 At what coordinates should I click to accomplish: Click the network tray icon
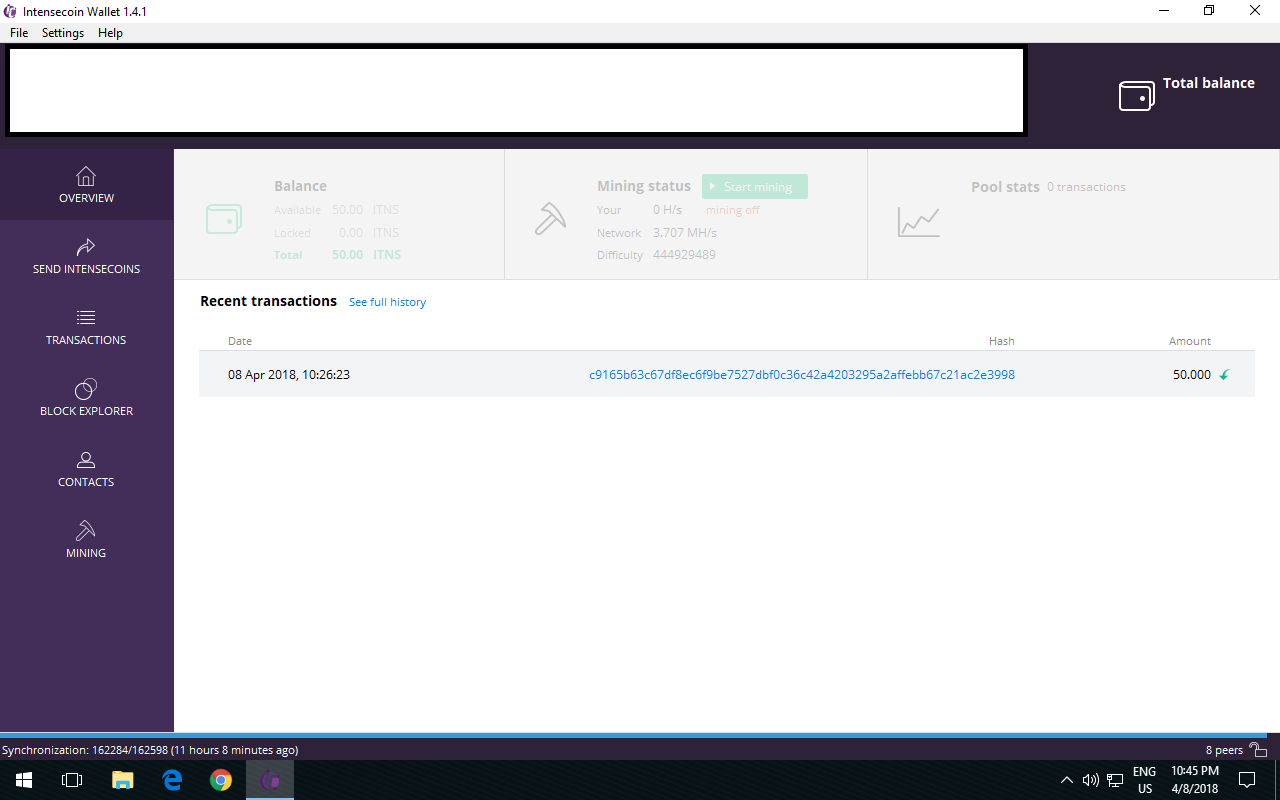(1115, 780)
